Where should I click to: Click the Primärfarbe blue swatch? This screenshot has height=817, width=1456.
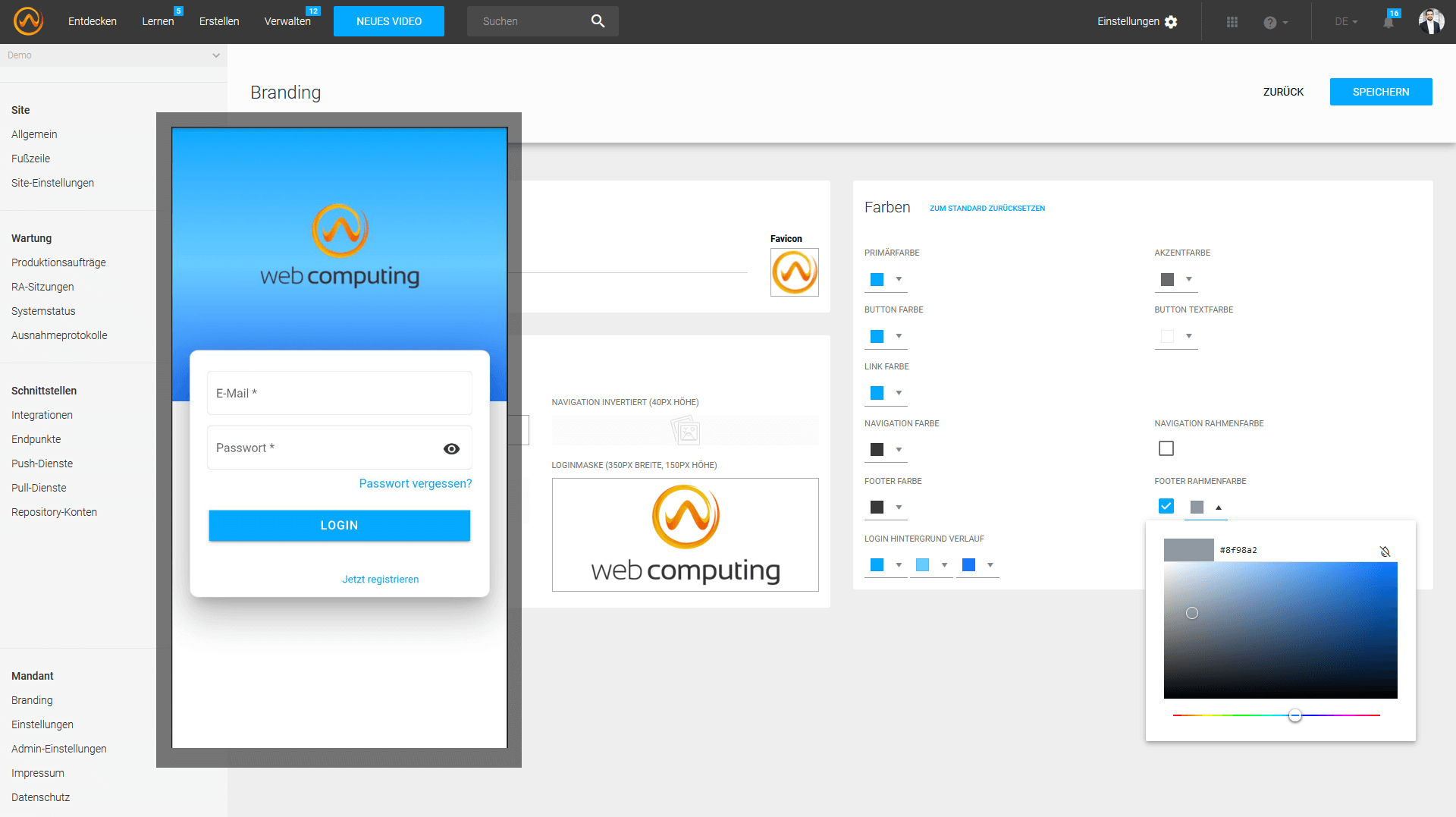coord(877,279)
